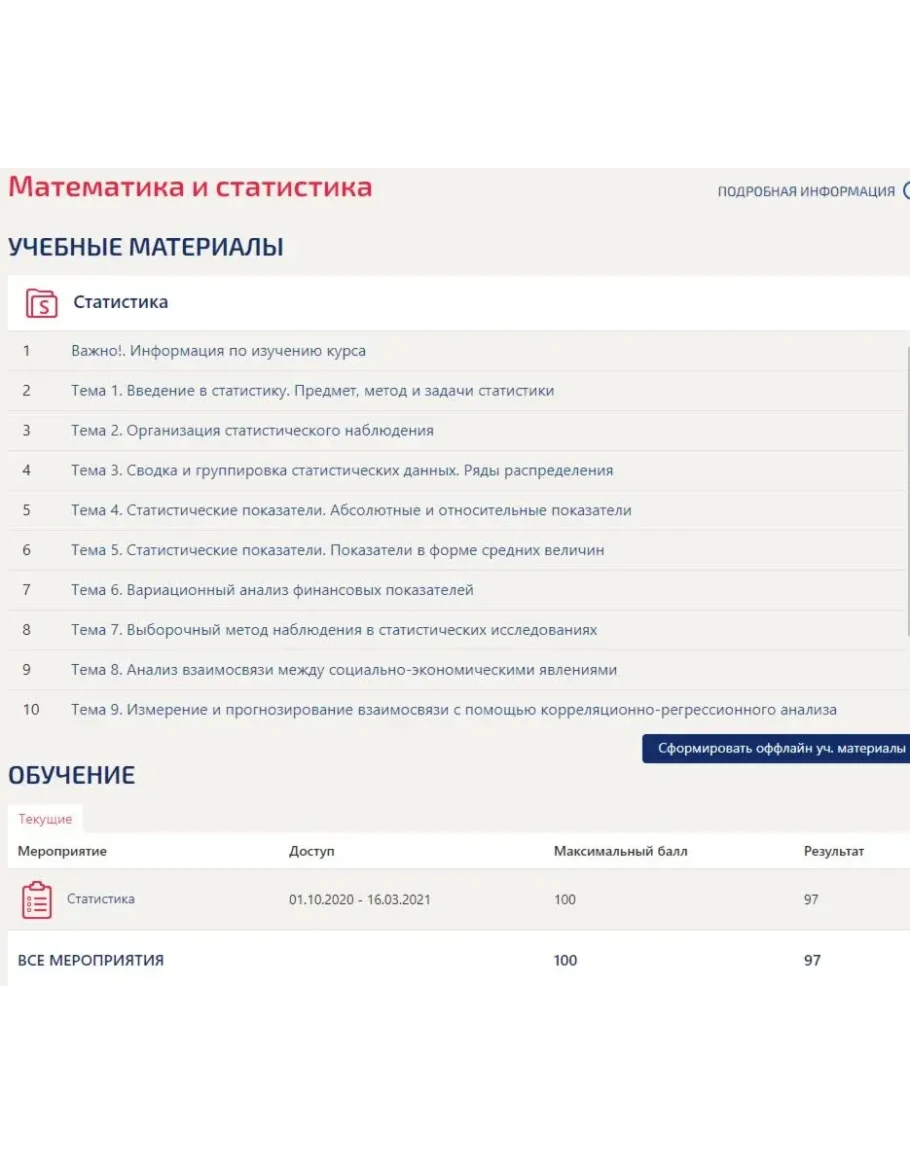Image resolution: width=910 pixels, height=1155 pixels.
Task: Switch to the Текущие tab
Action: tap(45, 819)
